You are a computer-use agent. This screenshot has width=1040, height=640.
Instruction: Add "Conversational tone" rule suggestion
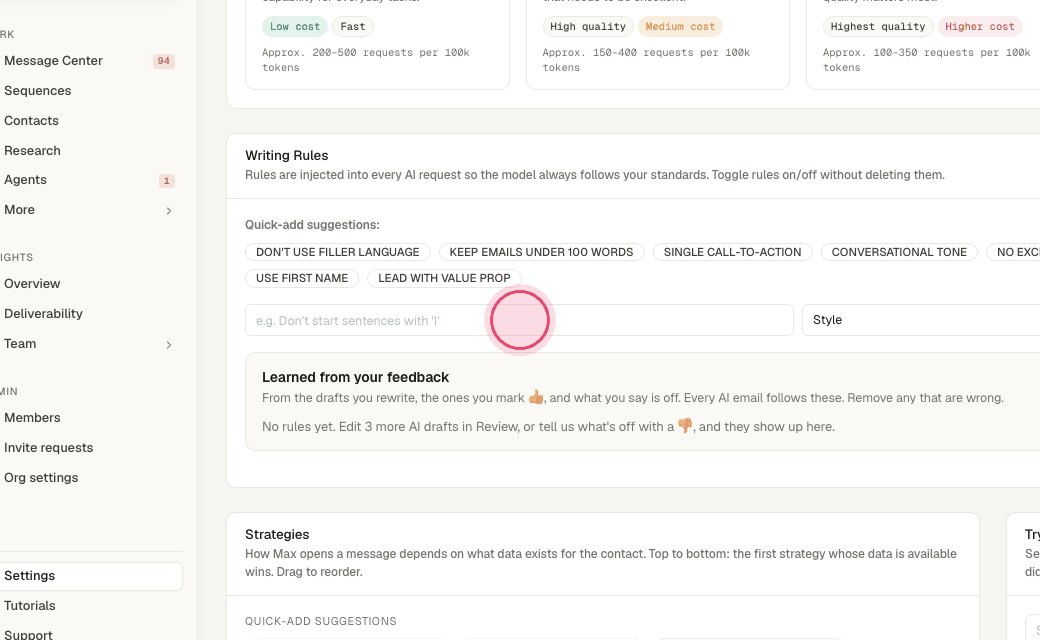coord(899,252)
